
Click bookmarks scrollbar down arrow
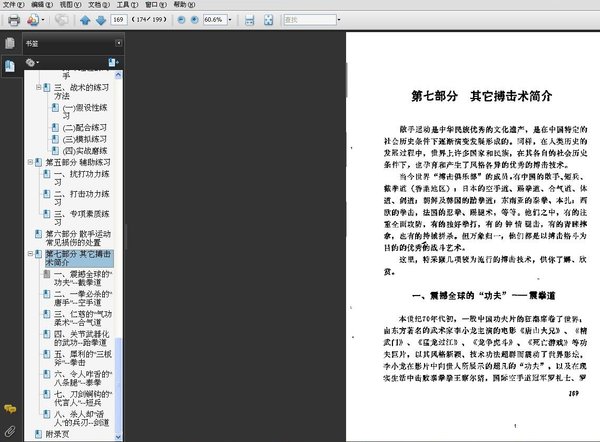click(x=118, y=437)
